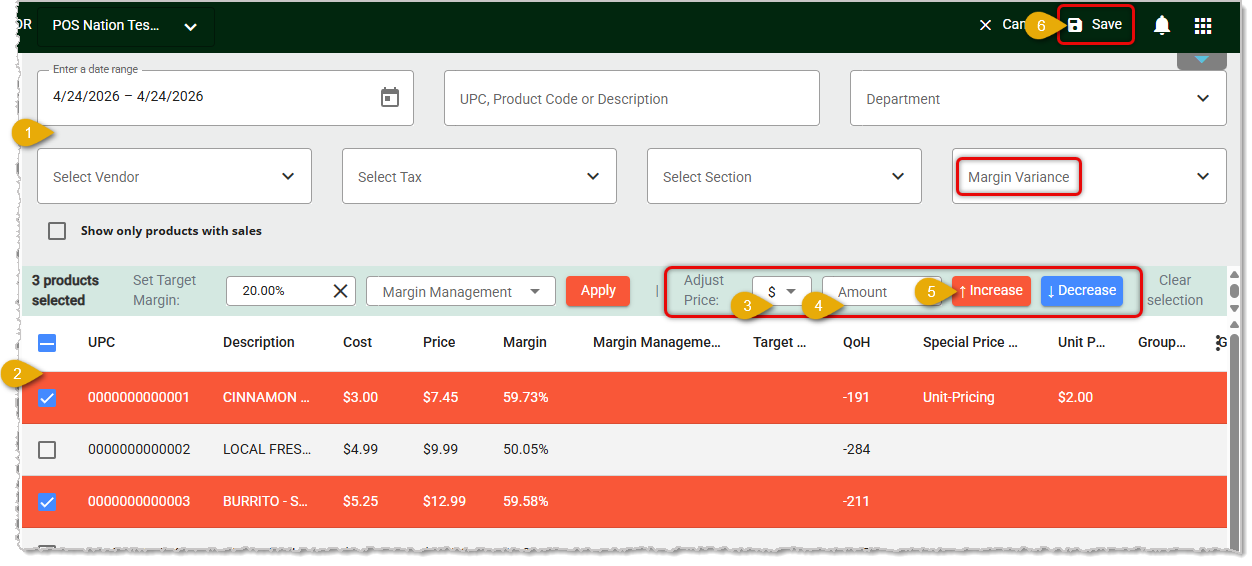This screenshot has height=566, width=1252.
Task: Click the $12.99 price cell
Action: click(x=444, y=501)
